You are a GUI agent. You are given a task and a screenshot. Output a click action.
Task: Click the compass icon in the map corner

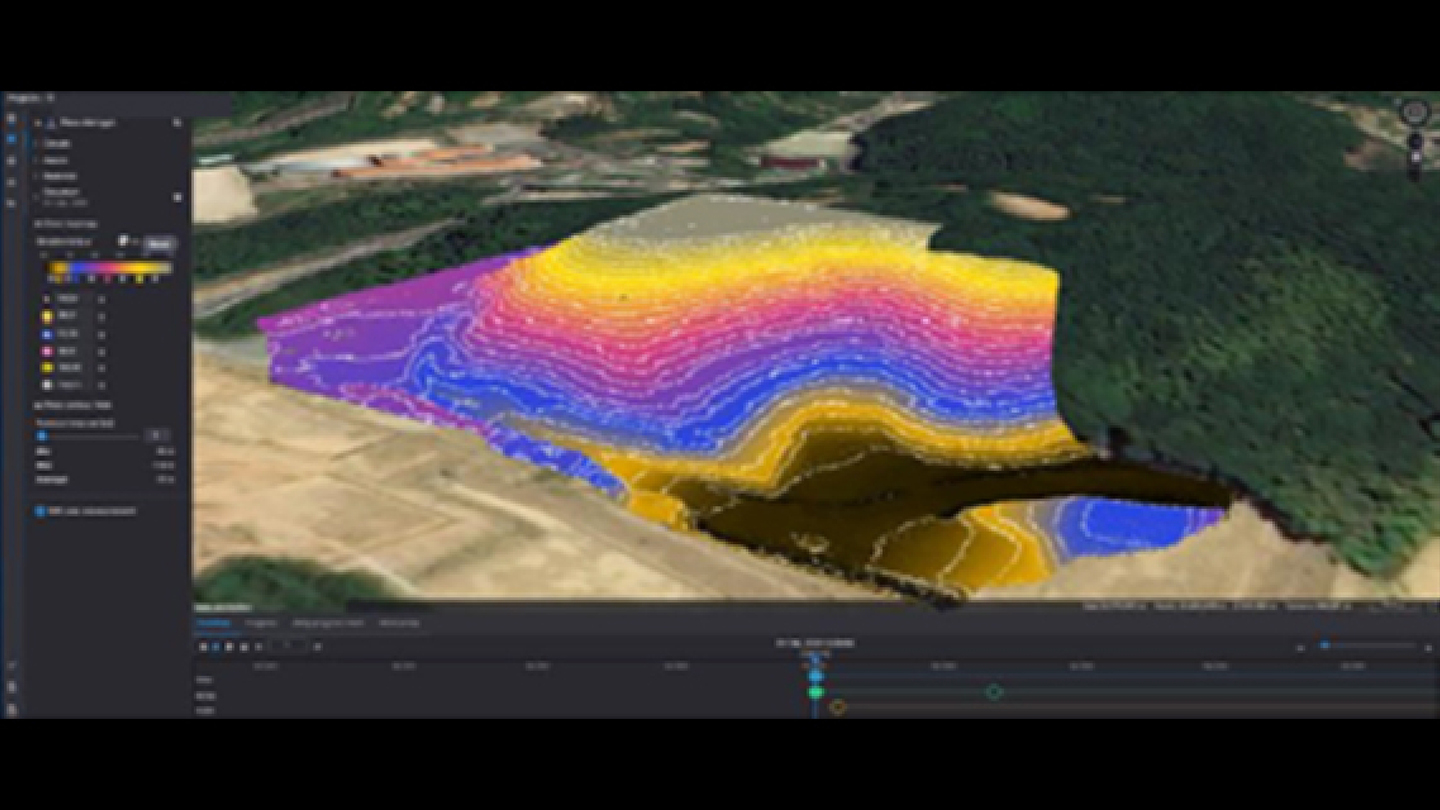(1414, 113)
